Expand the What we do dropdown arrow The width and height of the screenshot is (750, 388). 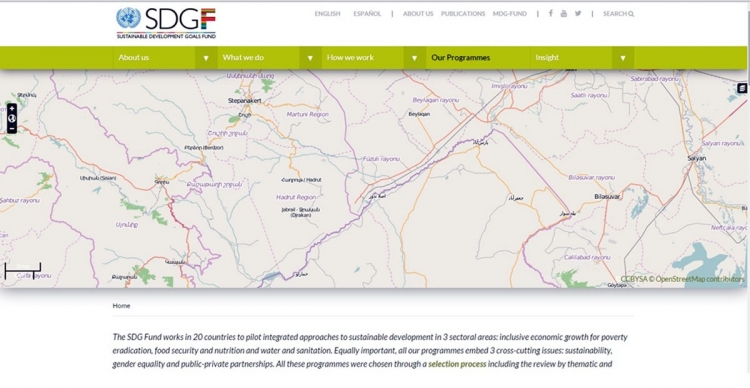click(310, 58)
